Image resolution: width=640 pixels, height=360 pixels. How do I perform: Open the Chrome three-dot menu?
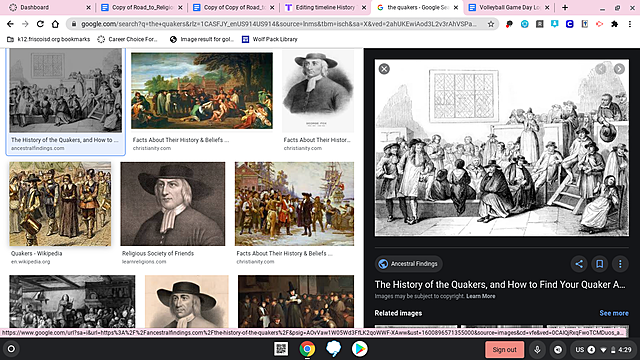click(x=630, y=24)
